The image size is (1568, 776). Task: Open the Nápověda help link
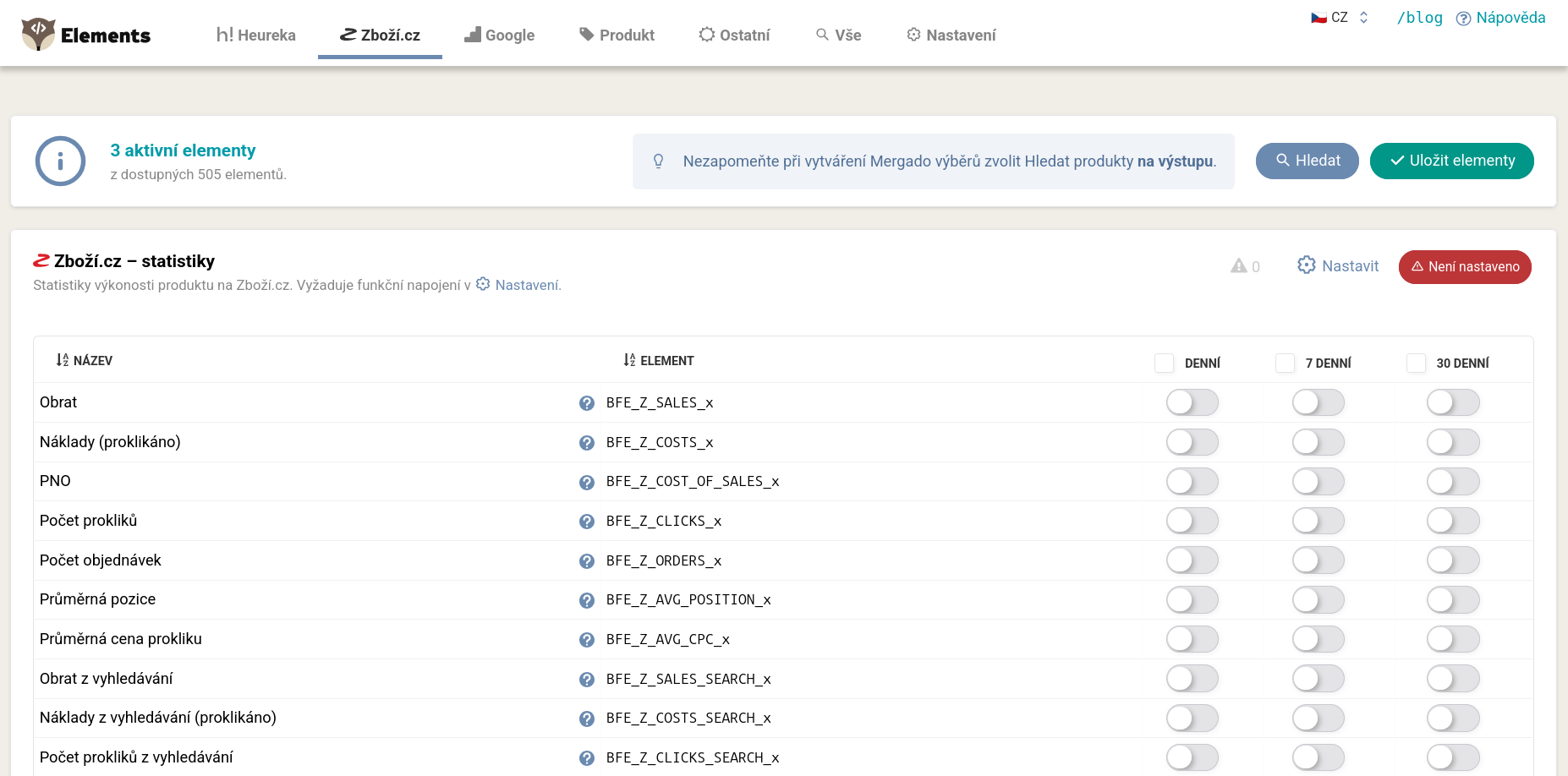click(1500, 18)
